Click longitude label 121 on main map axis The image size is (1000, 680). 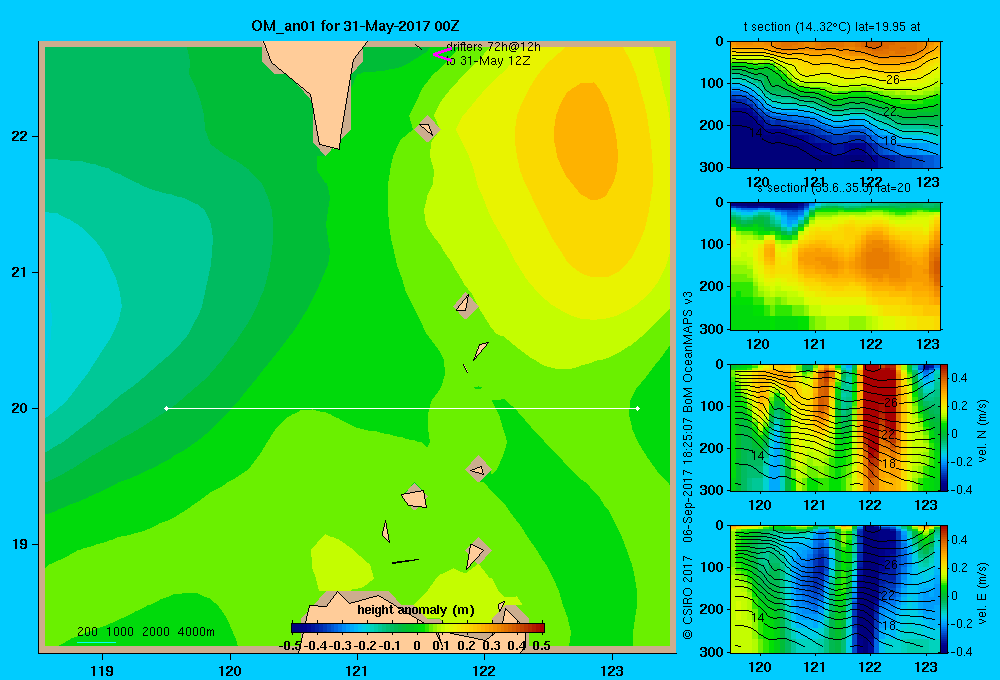pyautogui.click(x=357, y=671)
